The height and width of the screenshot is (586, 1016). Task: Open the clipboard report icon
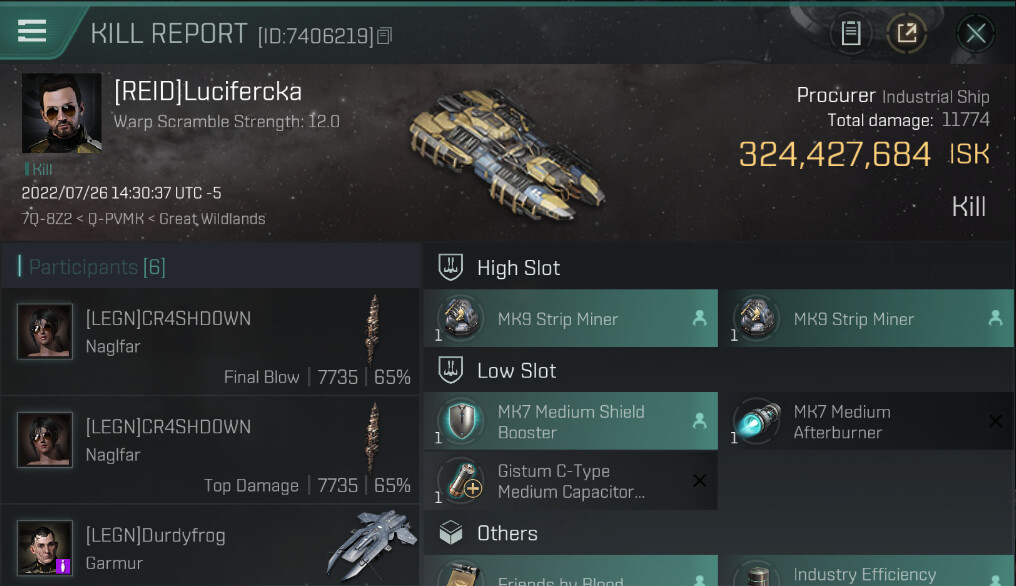[x=850, y=33]
